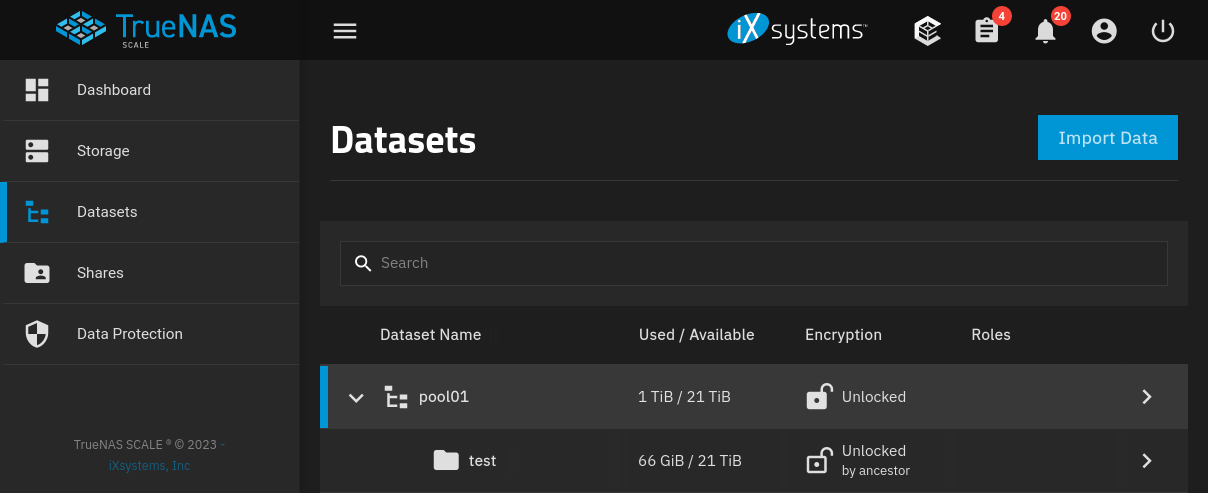Navigate to Shares
The image size is (1208, 493).
(x=150, y=273)
